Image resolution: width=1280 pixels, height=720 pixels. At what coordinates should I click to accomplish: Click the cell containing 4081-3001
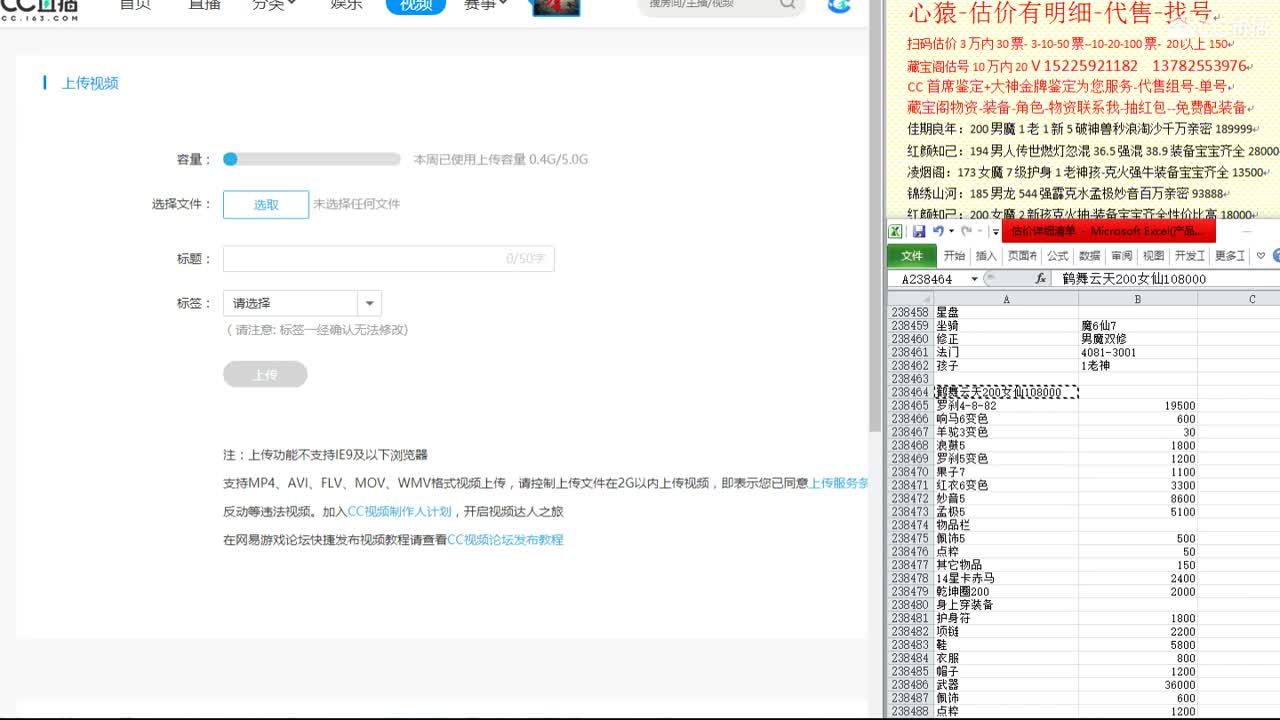[x=1138, y=352]
